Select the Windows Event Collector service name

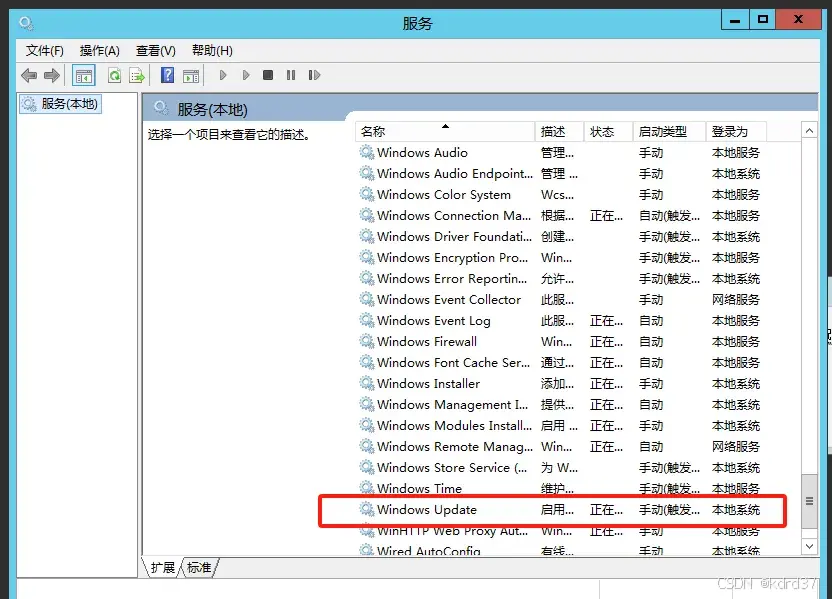coord(449,299)
